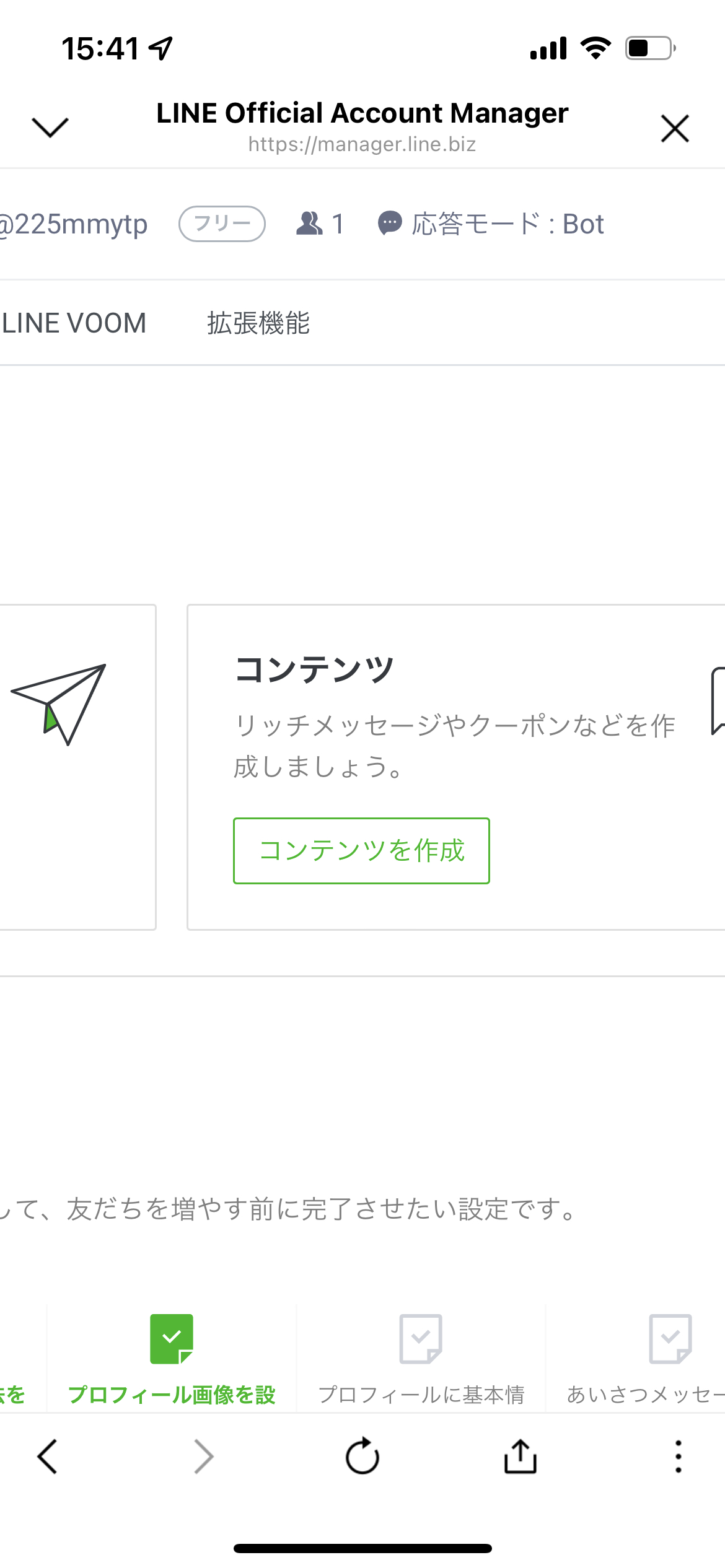Click the コンテンツを作成 button

click(x=361, y=850)
